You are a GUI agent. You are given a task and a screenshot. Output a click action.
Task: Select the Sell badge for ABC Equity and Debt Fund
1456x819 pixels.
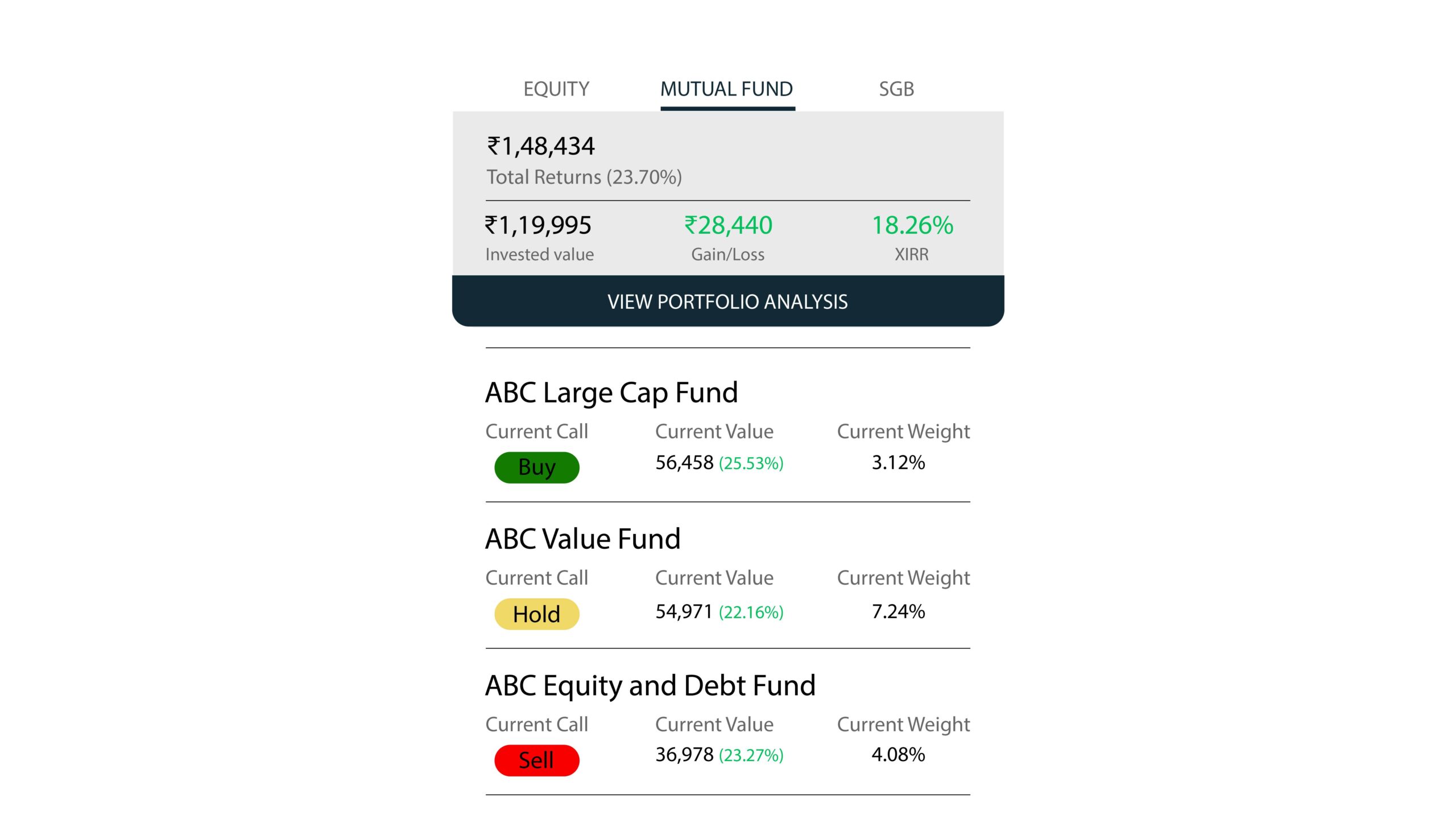coord(536,759)
